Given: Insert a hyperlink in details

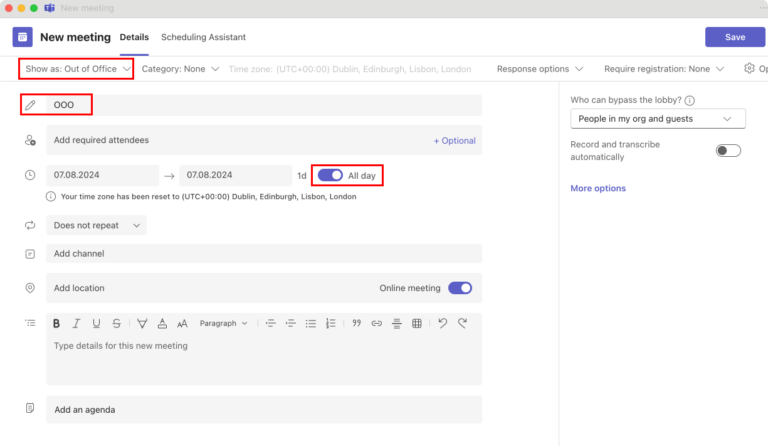Looking at the screenshot, I should (377, 323).
